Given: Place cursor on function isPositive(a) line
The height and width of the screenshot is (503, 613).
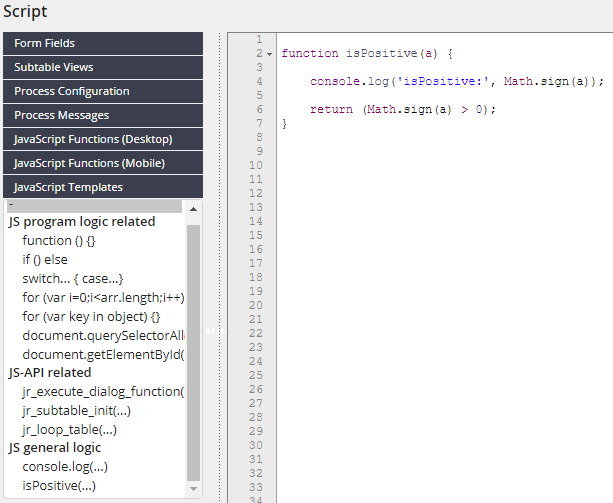Looking at the screenshot, I should click(367, 53).
